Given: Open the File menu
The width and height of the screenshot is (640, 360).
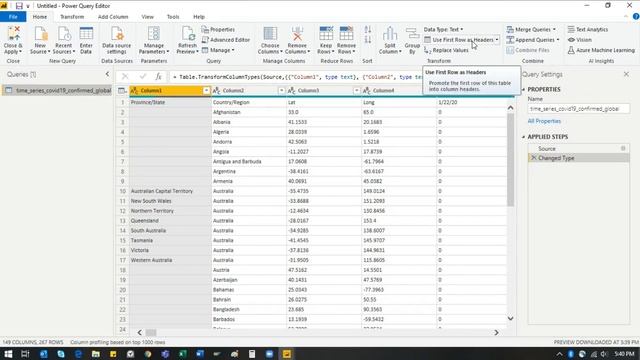Looking at the screenshot, I should [x=13, y=17].
